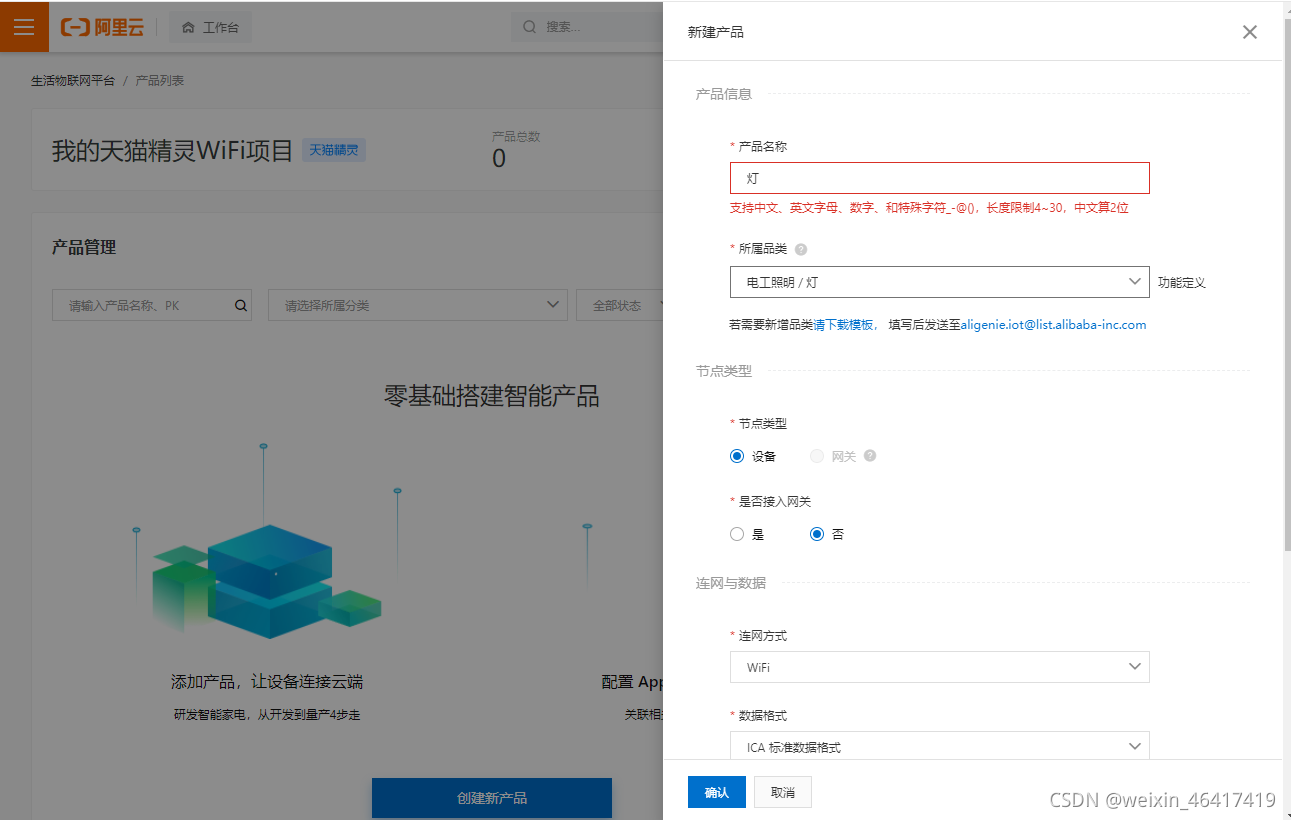Click the 我的天猫精灵WiFi项目 title
This screenshot has width=1291, height=820.
[173, 151]
